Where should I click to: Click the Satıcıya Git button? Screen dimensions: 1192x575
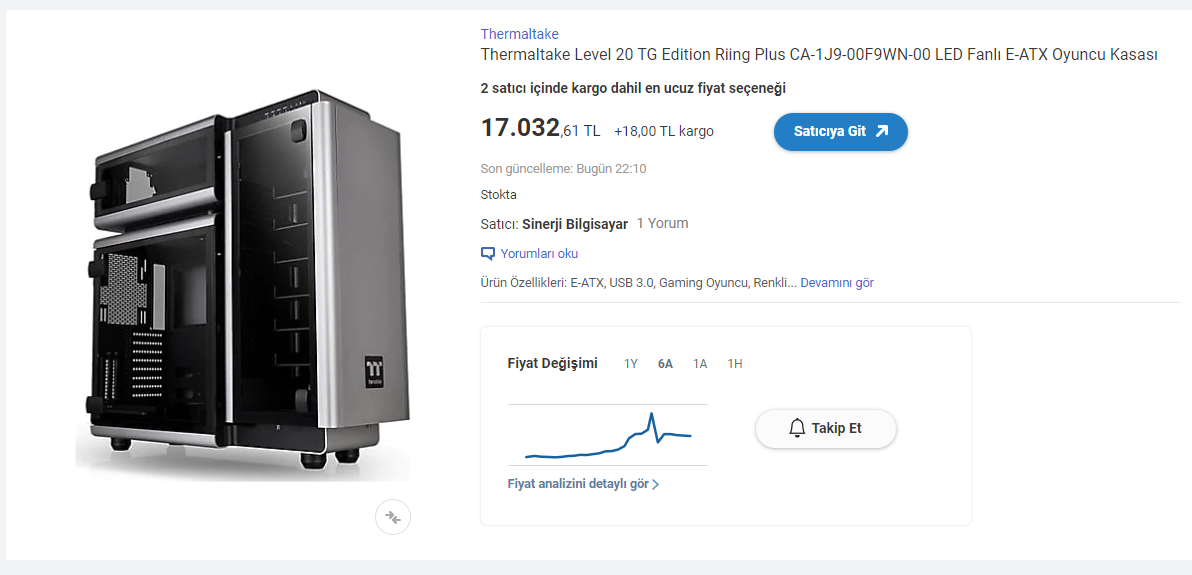point(841,132)
